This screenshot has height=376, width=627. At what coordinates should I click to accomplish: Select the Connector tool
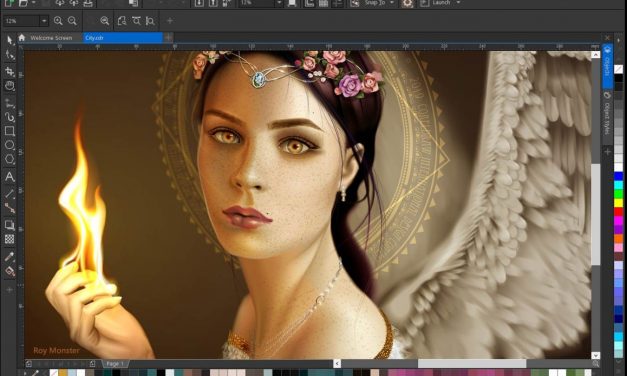(x=10, y=208)
